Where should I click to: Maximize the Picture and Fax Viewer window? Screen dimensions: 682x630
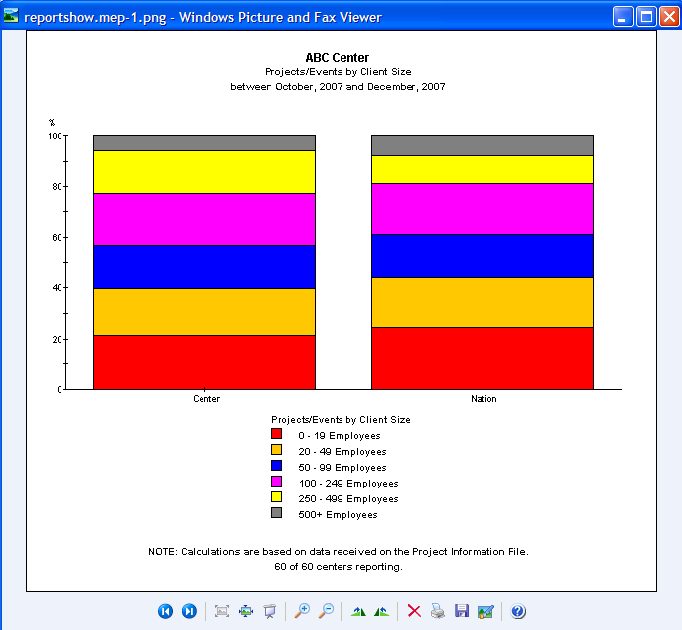646,17
